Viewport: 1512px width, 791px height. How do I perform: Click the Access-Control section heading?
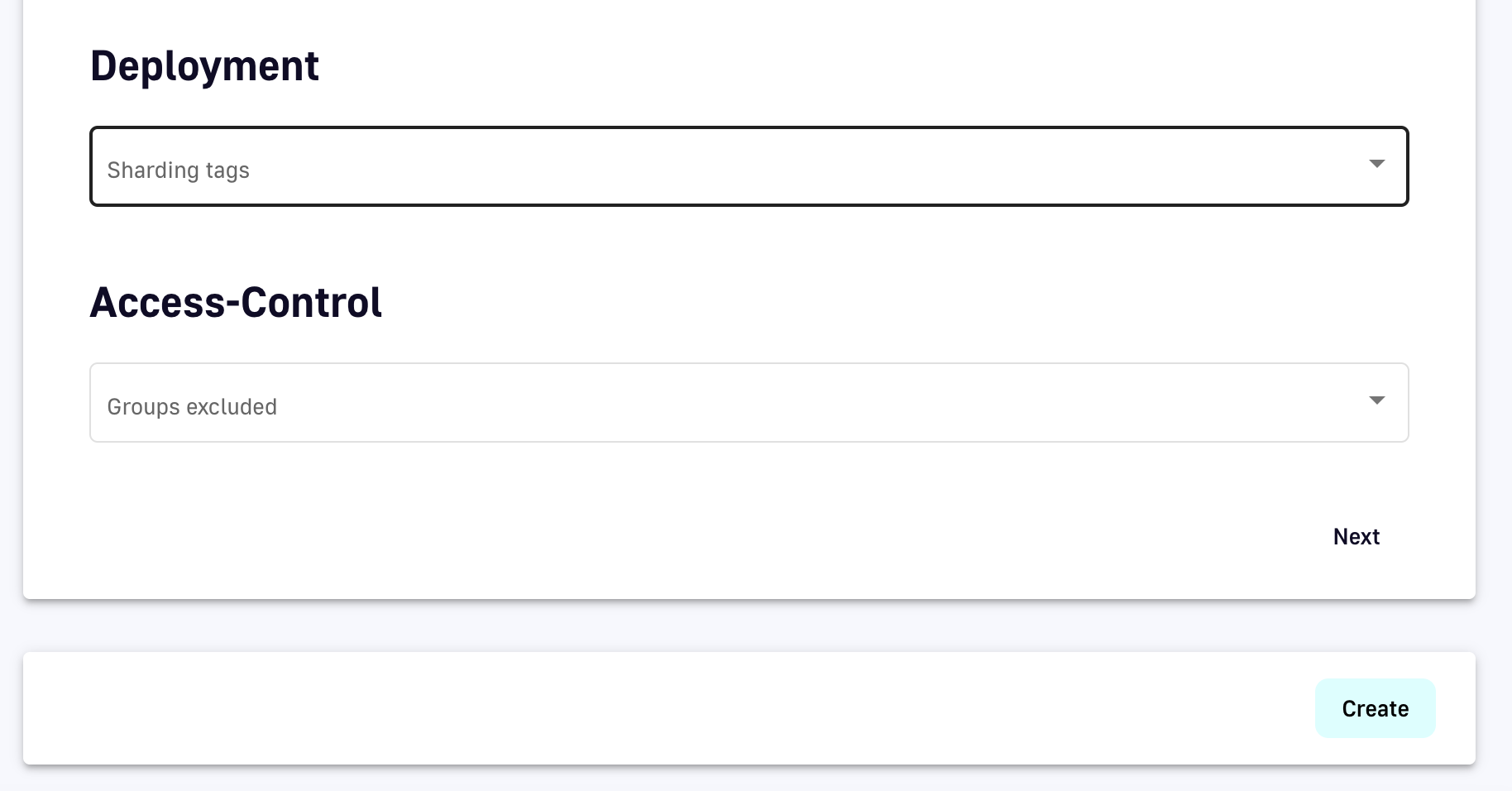coord(236,303)
